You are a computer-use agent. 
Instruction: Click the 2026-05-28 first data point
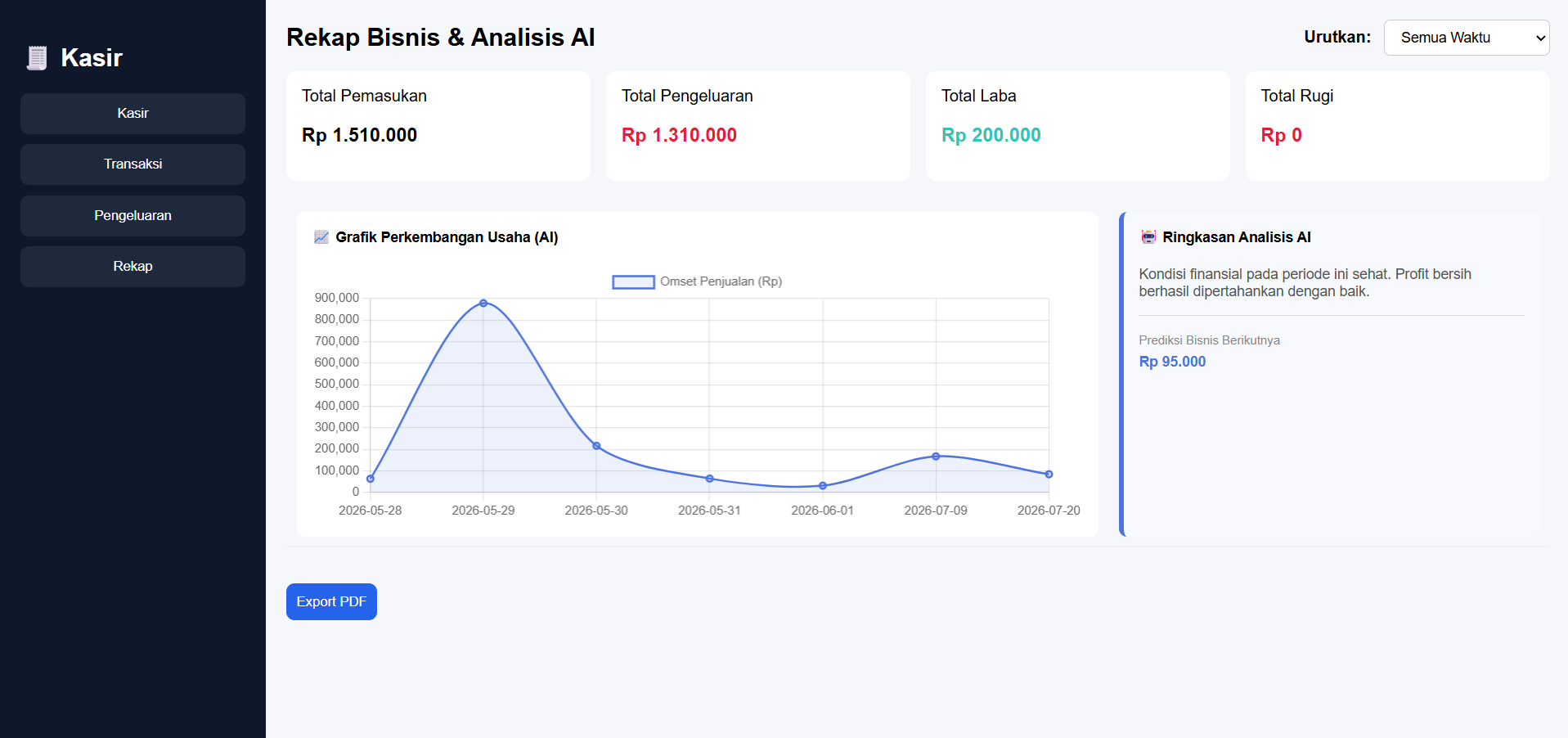pyautogui.click(x=371, y=479)
